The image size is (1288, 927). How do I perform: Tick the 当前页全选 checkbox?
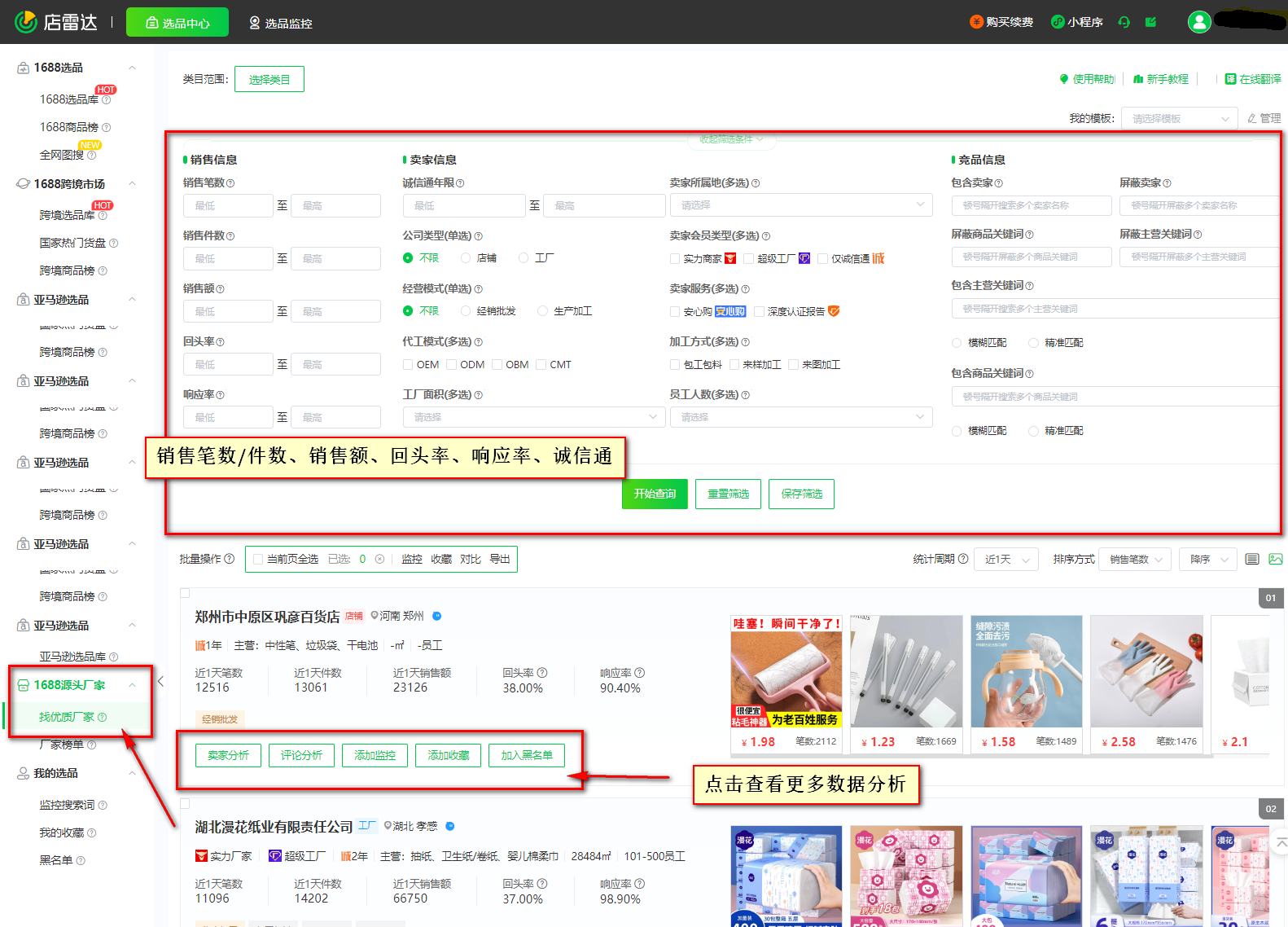point(258,559)
